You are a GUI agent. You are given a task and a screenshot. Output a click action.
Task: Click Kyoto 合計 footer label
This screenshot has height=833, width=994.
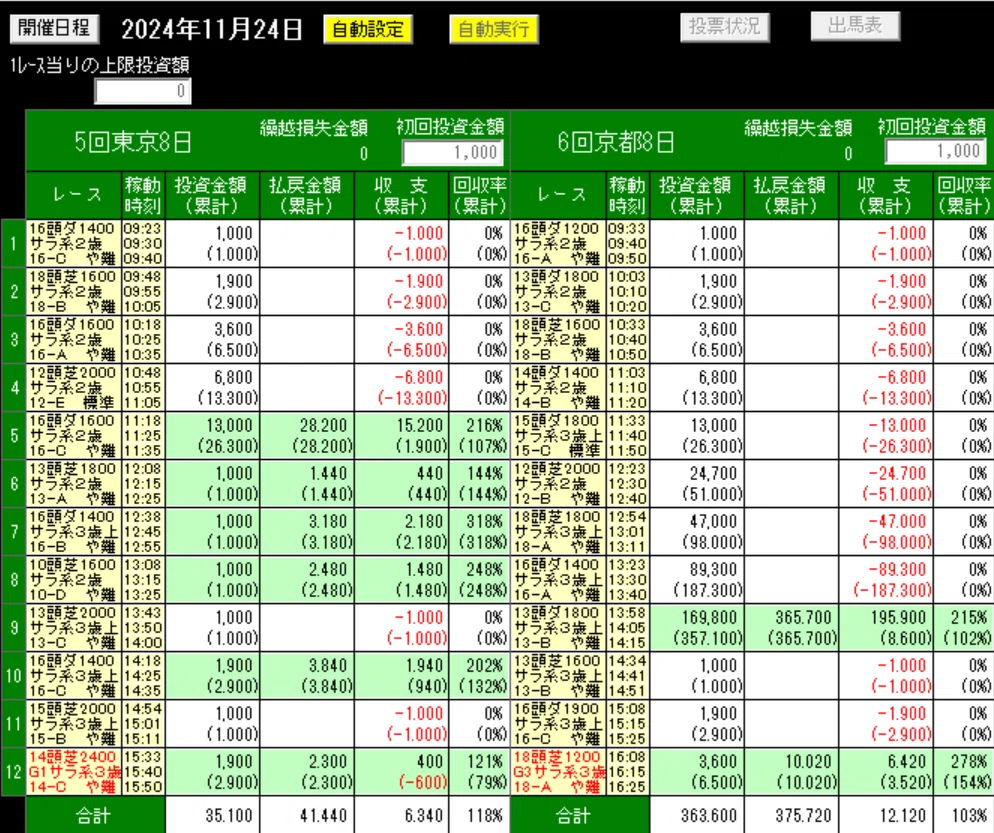(x=580, y=815)
